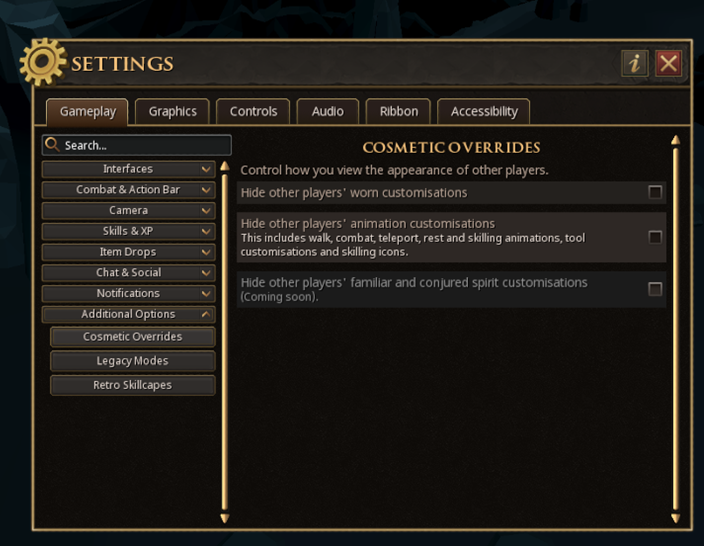Open the Accessibility tab
704x546 pixels.
[484, 111]
